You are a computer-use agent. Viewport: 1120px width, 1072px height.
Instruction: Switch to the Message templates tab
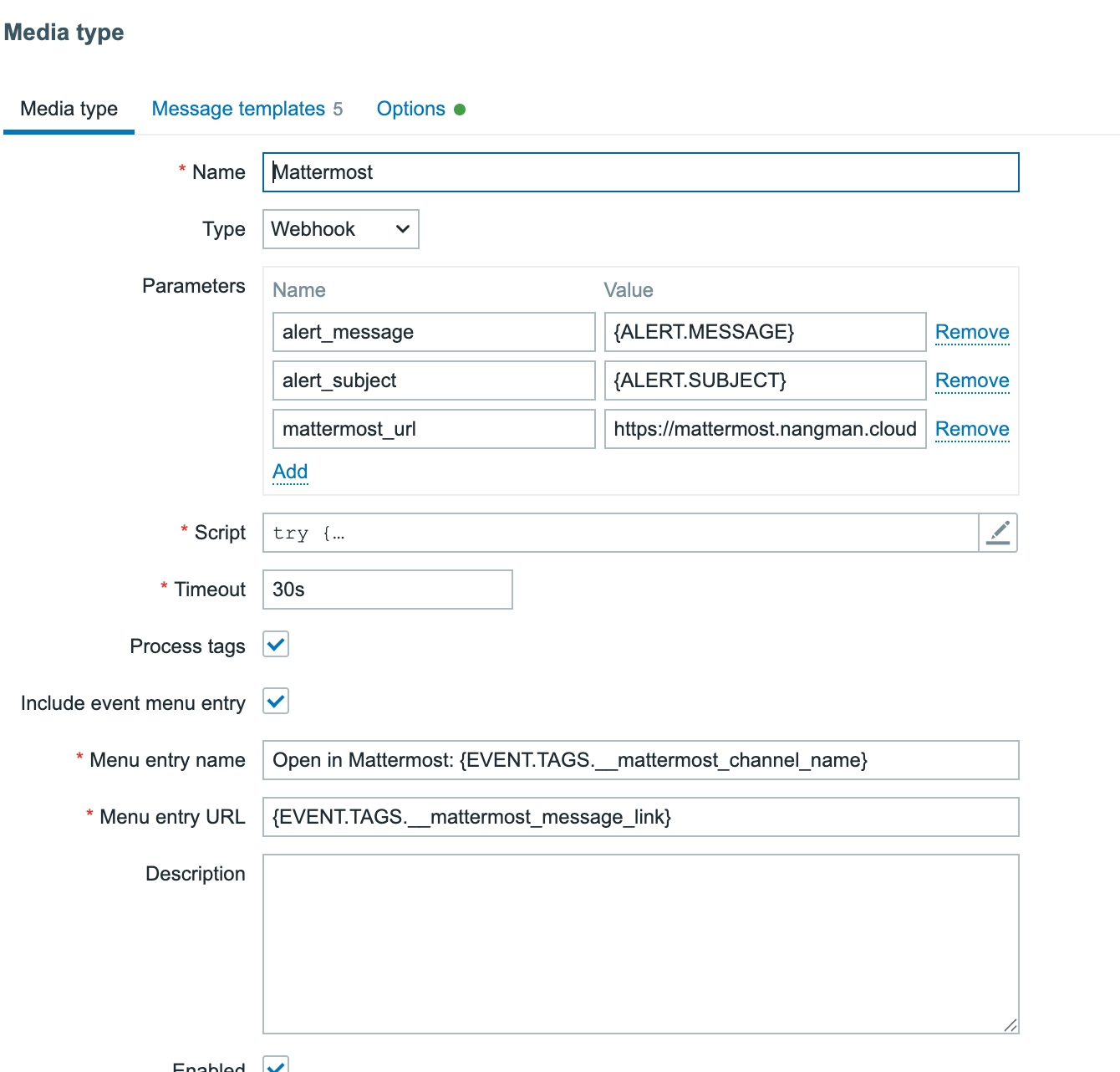247,109
